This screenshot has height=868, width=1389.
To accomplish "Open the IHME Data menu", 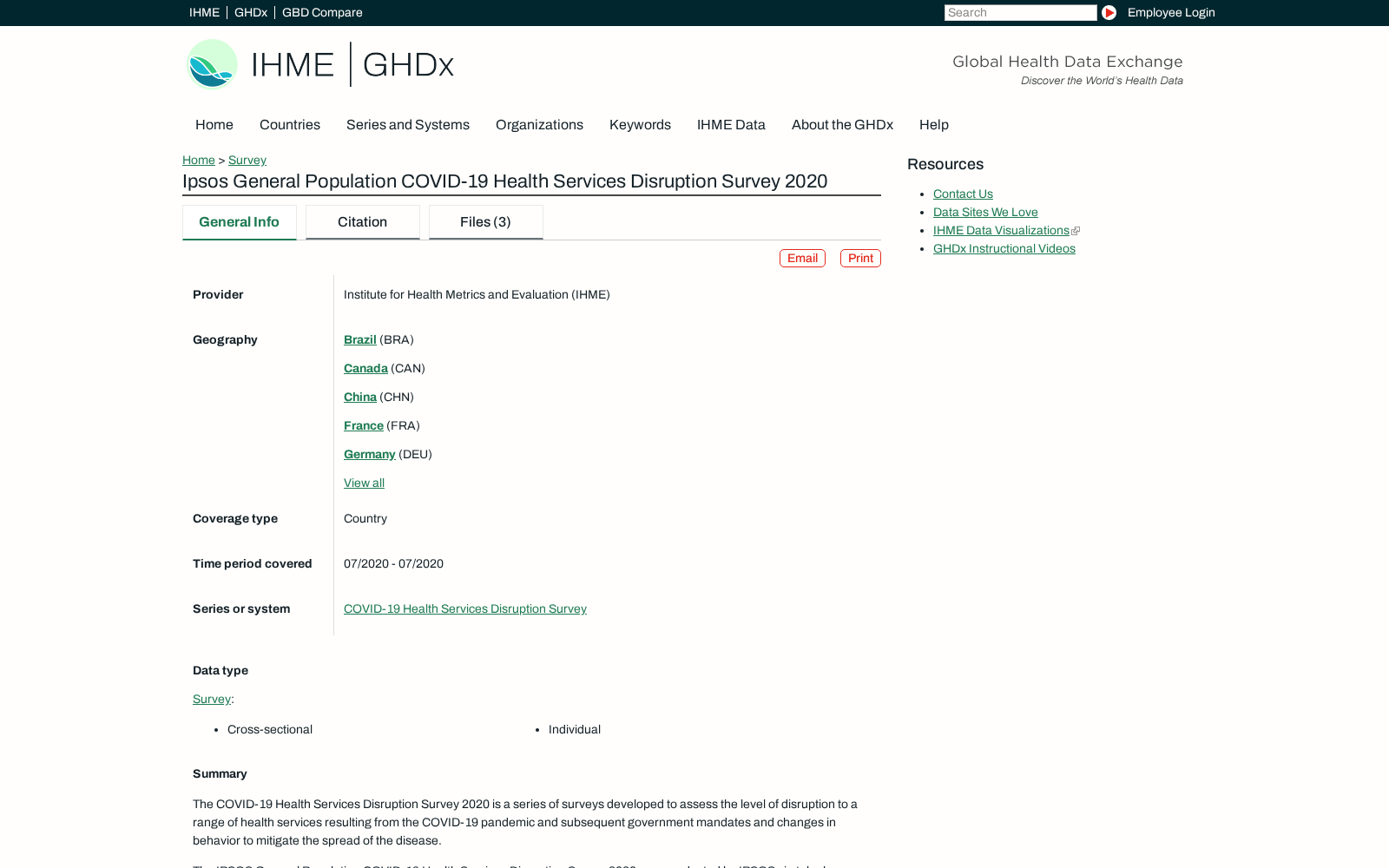I will [731, 125].
